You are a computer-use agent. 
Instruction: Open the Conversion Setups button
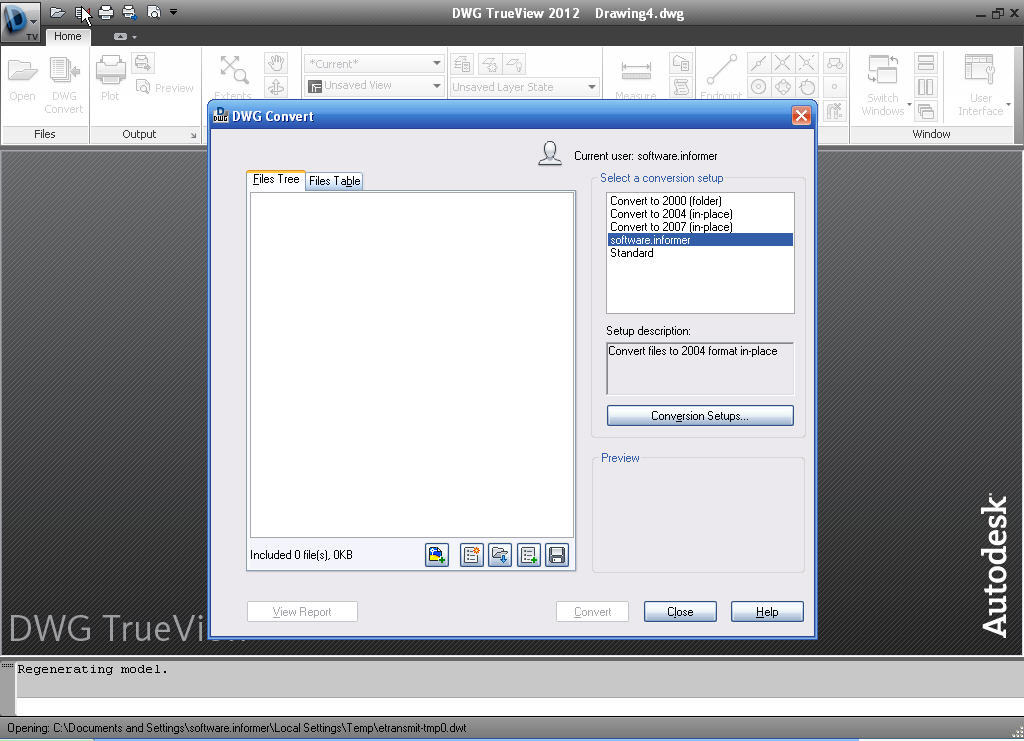pyautogui.click(x=700, y=416)
